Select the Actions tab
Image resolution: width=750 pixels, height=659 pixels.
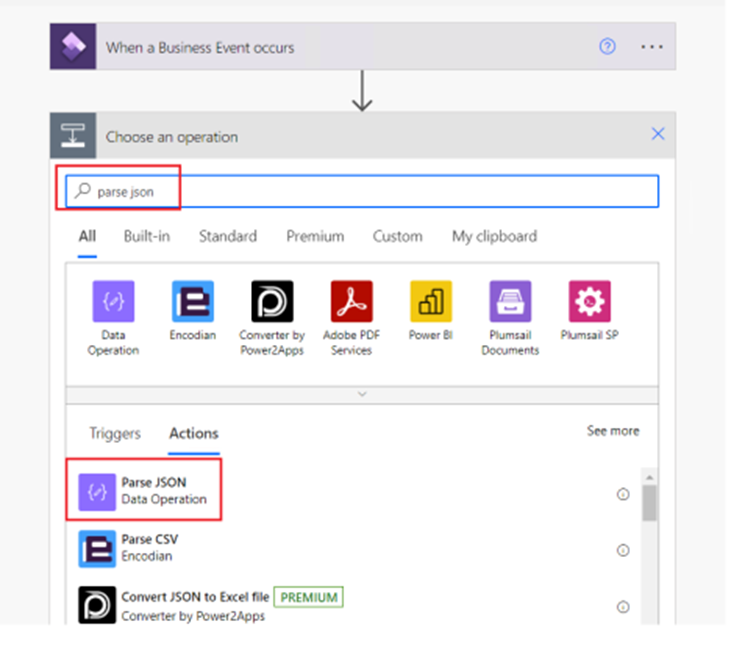(x=194, y=433)
